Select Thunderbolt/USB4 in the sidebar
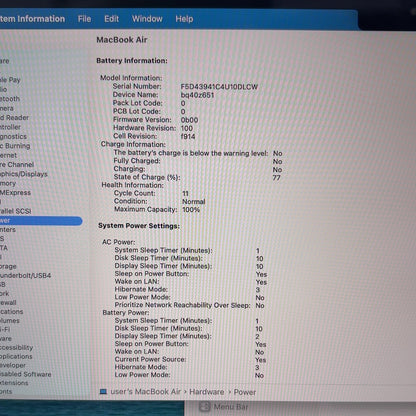Viewport: 416px width, 416px height. click(25, 276)
